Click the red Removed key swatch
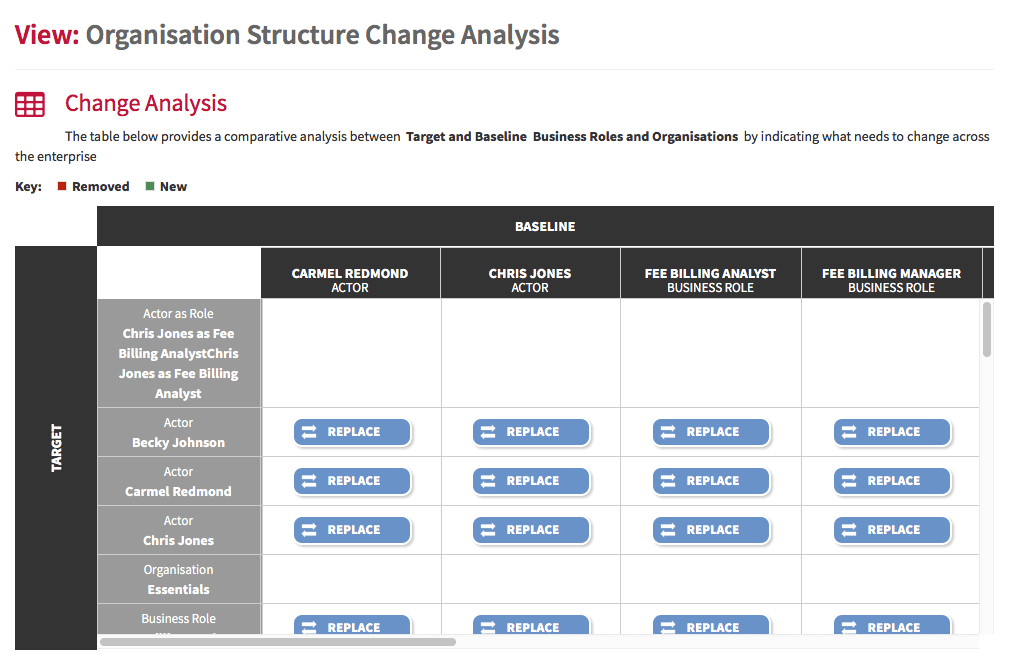The width and height of the screenshot is (1009, 660). [x=62, y=187]
